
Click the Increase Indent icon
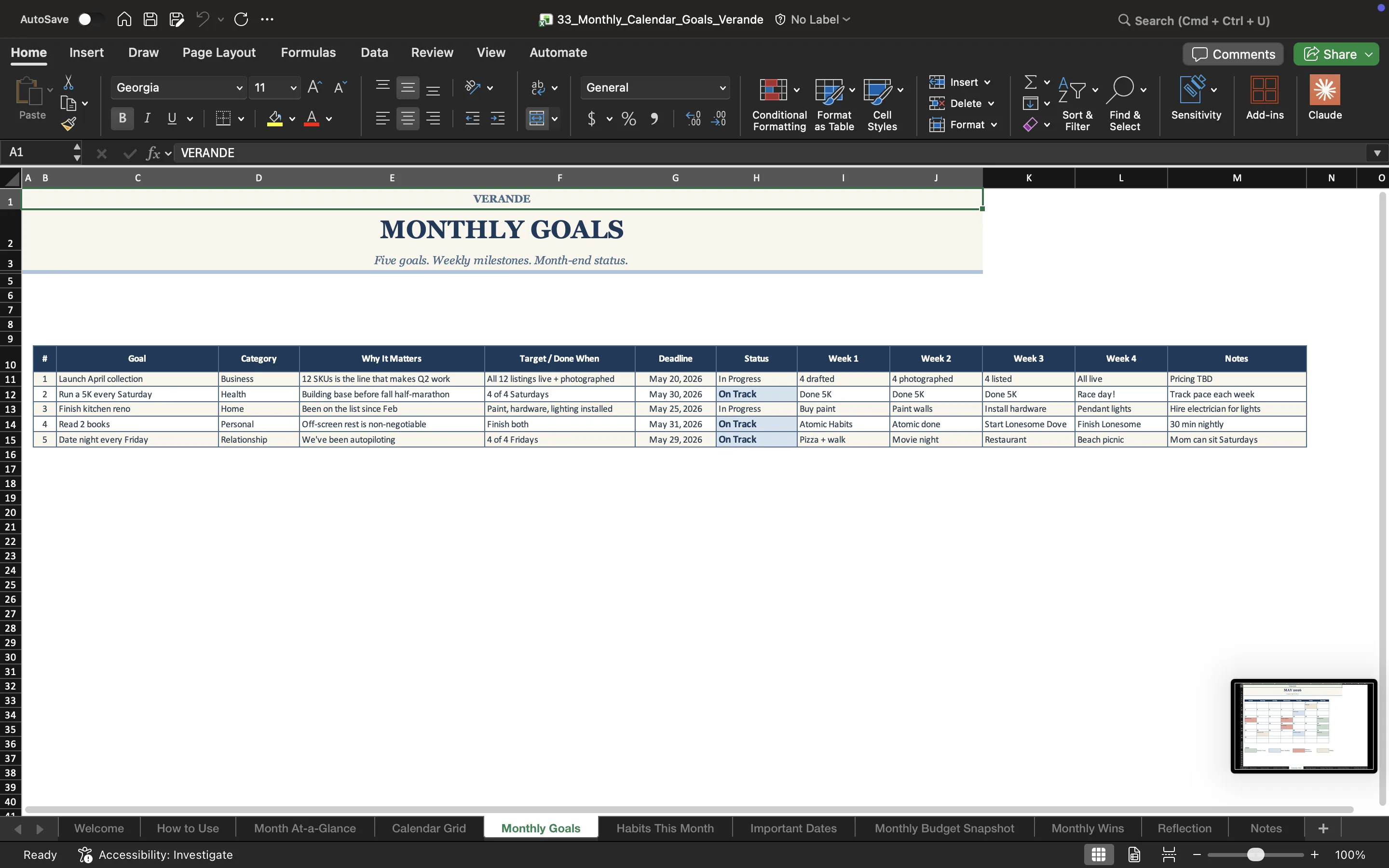[498, 119]
